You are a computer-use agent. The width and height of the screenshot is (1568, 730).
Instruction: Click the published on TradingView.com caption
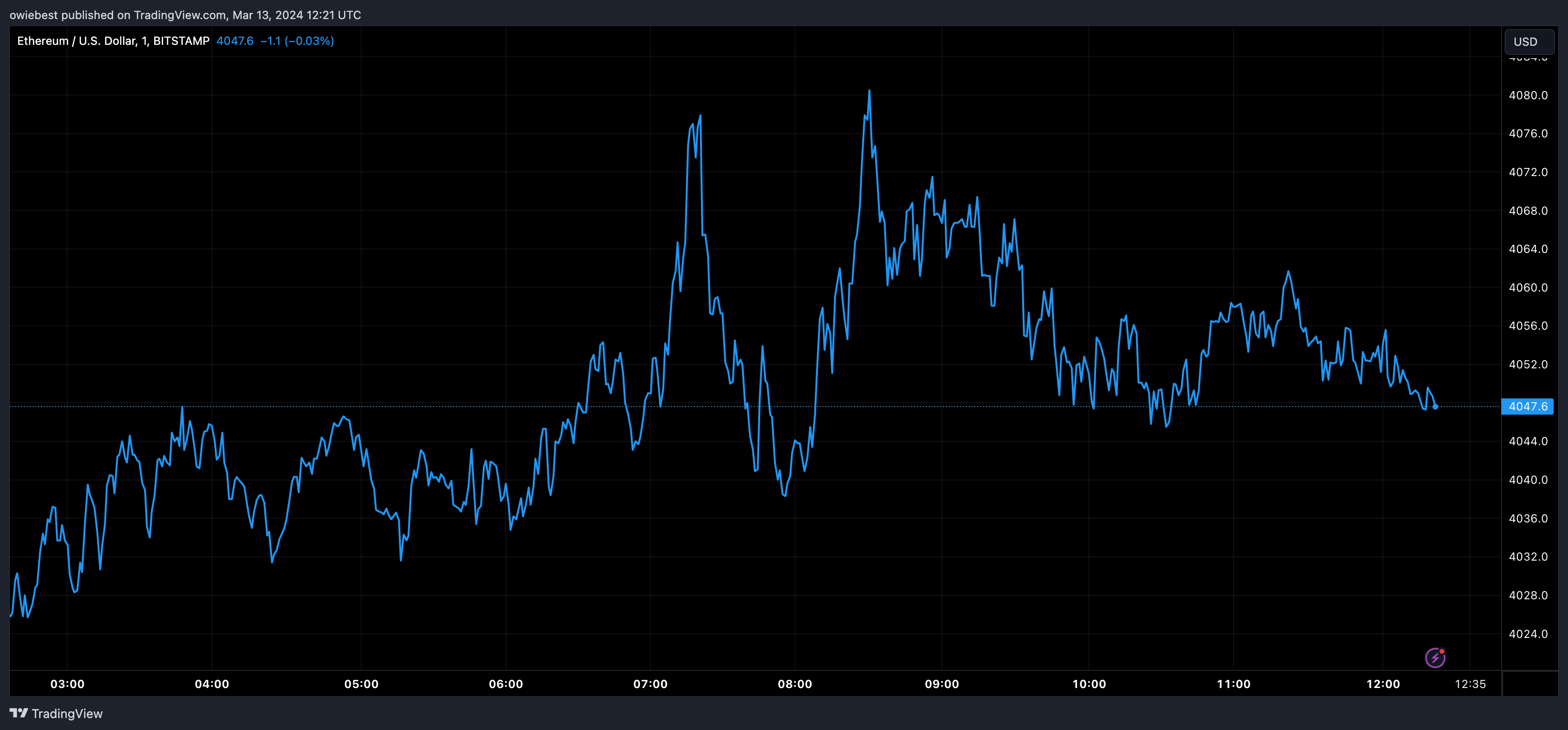[185, 15]
